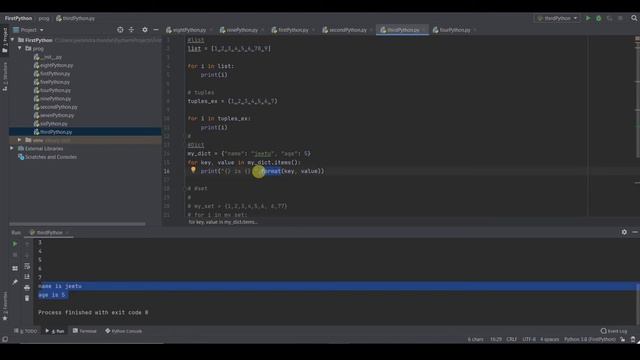This screenshot has height=360, width=640.
Task: Open the Event Log
Action: [x=614, y=331]
